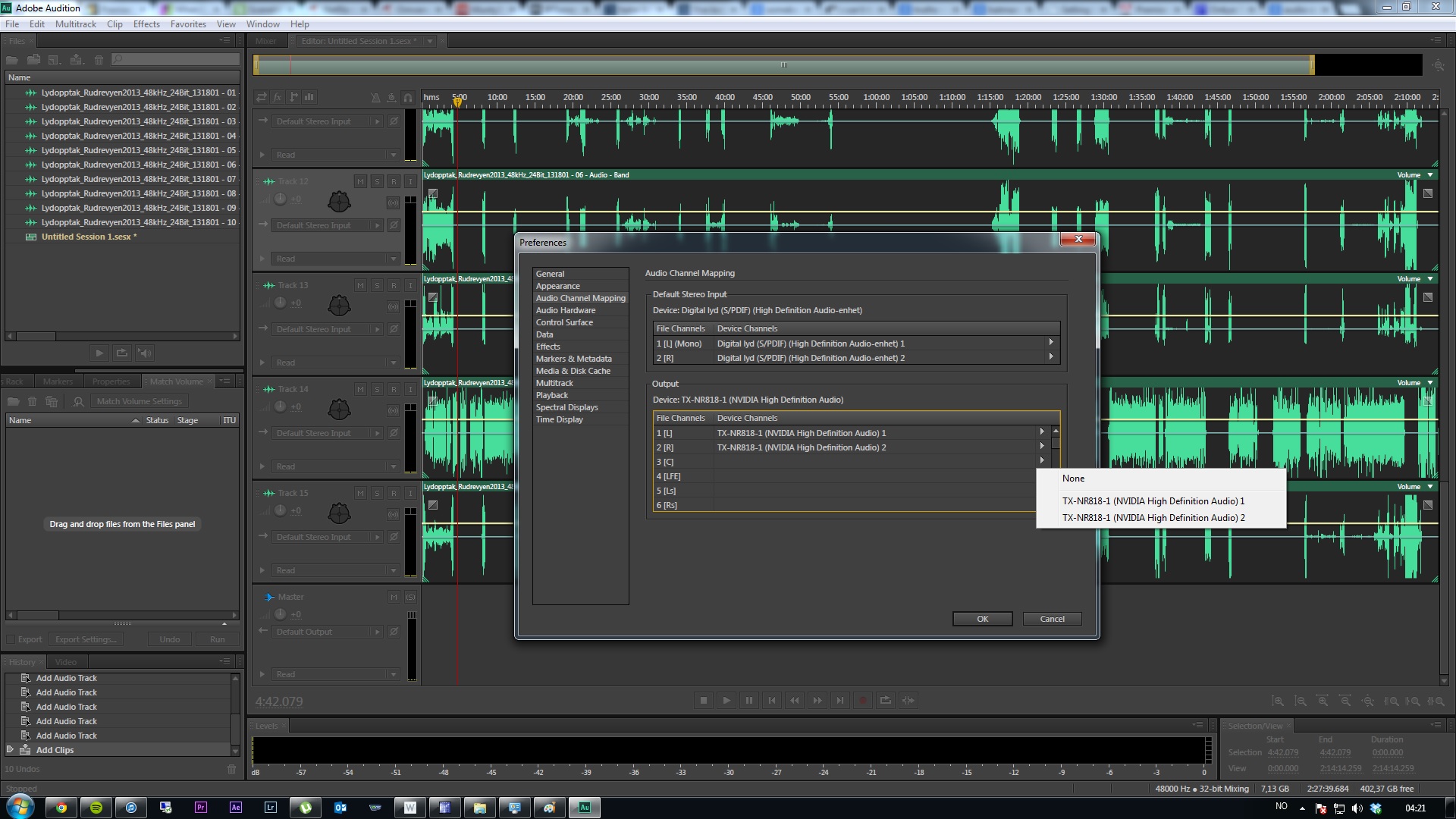The height and width of the screenshot is (819, 1456).
Task: Click the Stop transport button
Action: tap(704, 700)
